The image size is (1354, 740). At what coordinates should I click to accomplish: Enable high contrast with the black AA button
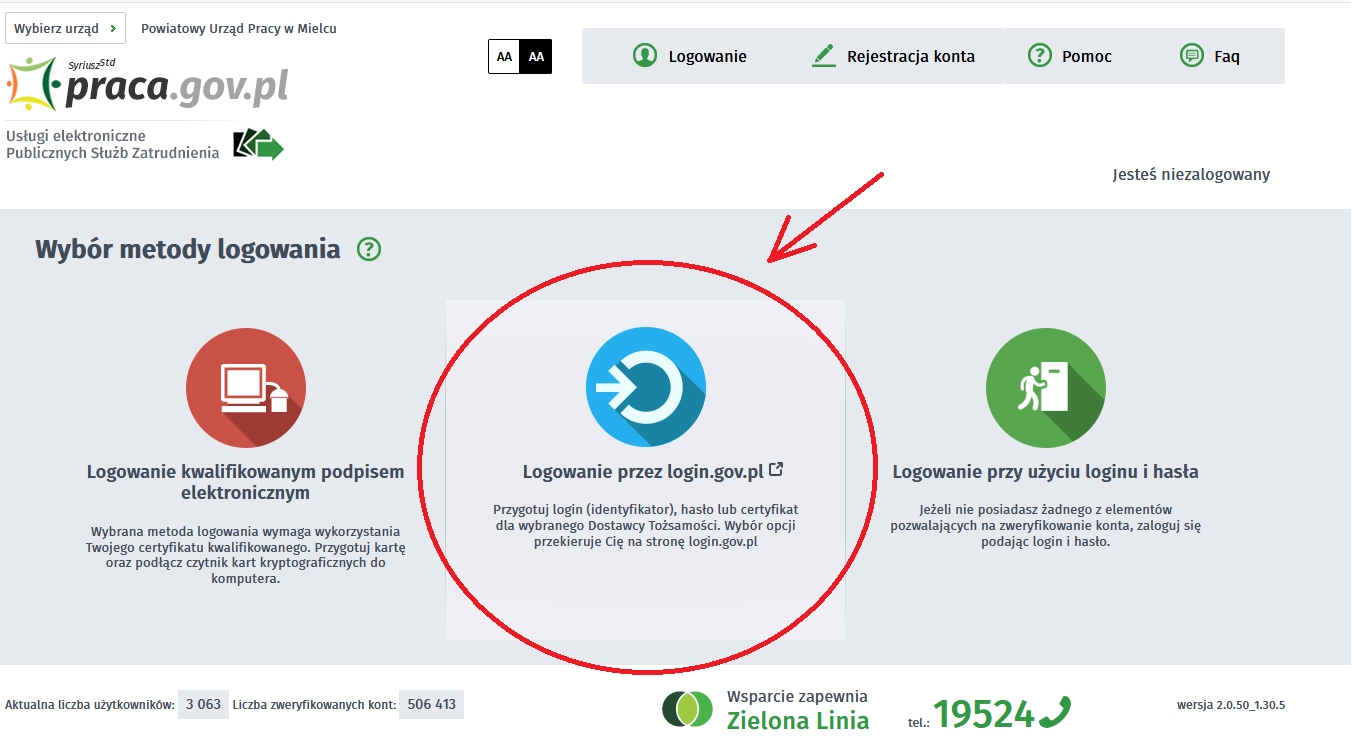click(536, 57)
